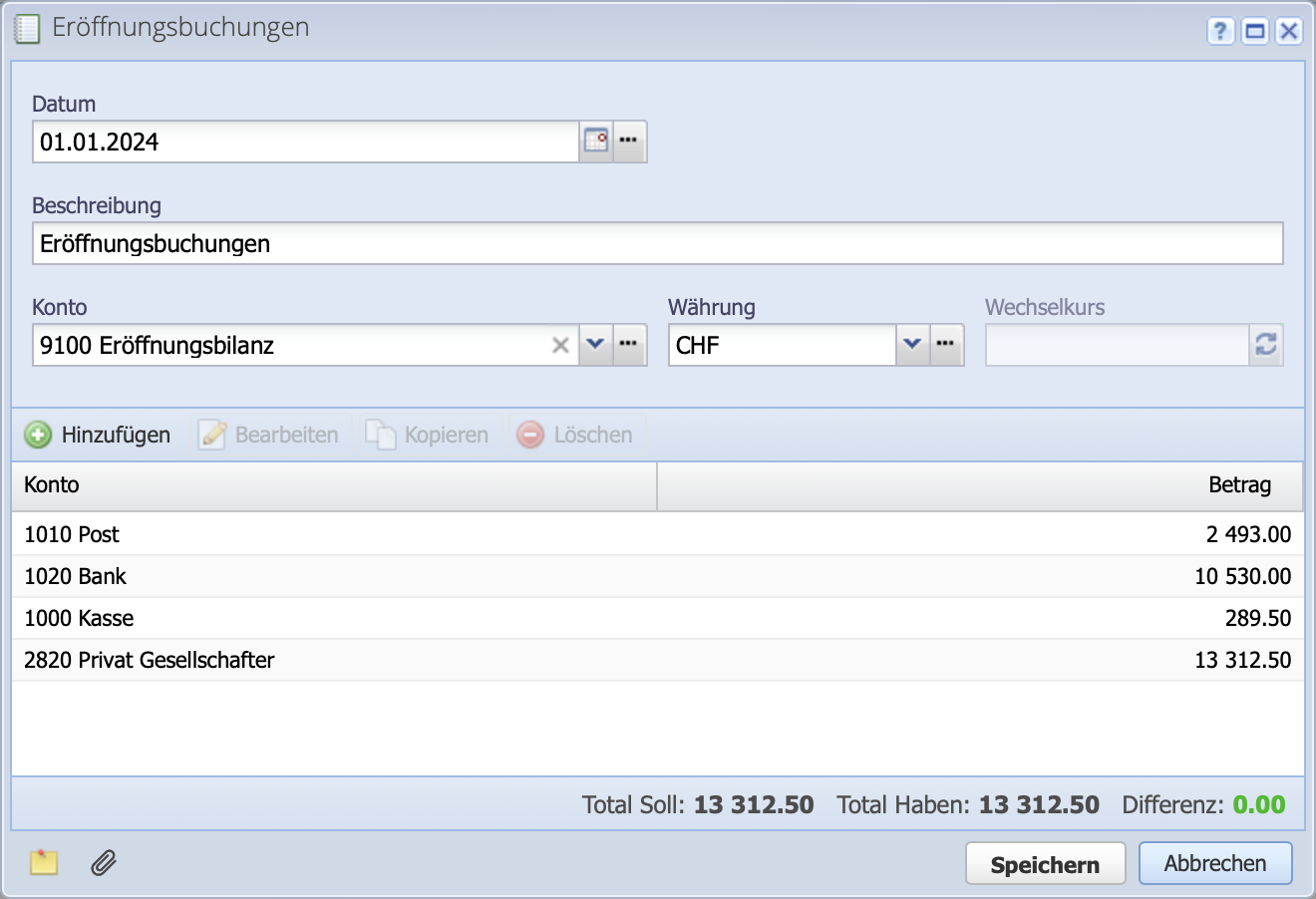
Task: Add a note with the sticky note icon
Action: [43, 863]
